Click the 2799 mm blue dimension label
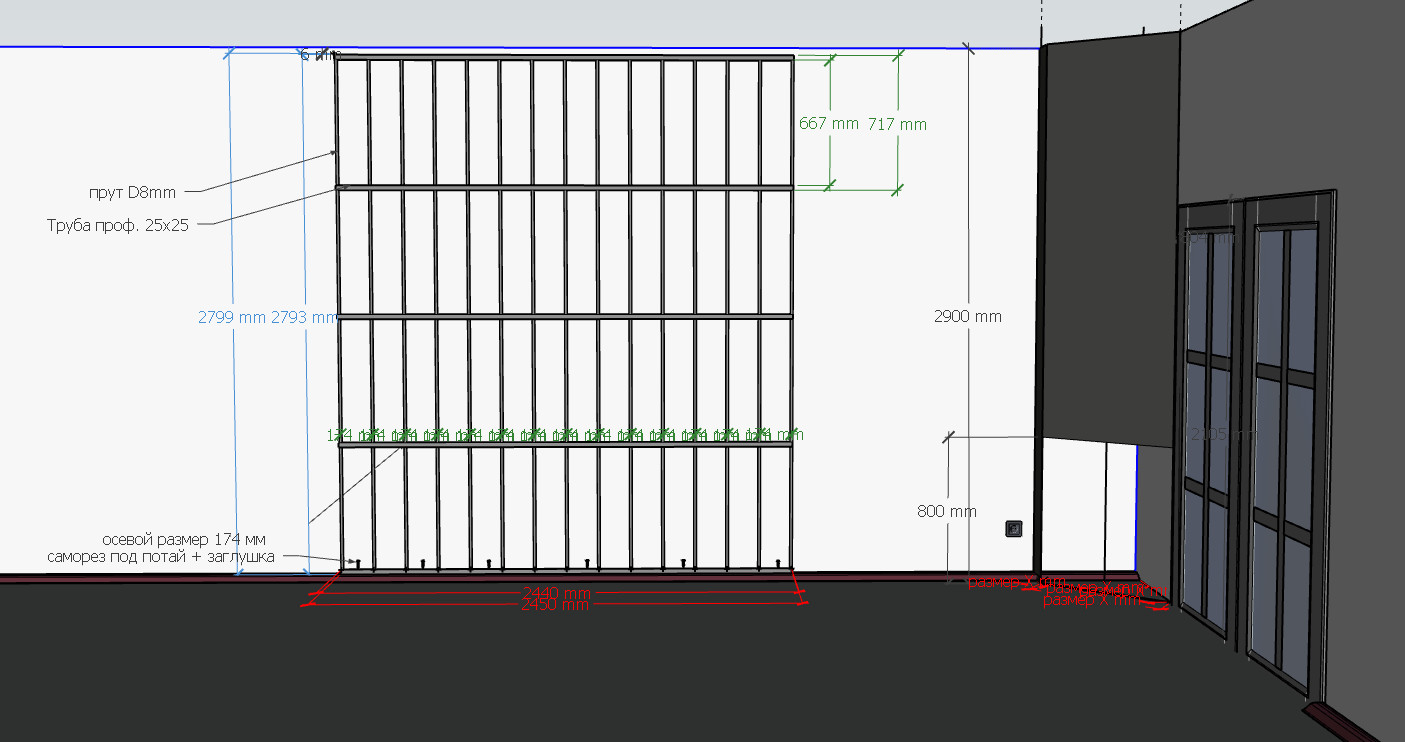 tap(232, 317)
